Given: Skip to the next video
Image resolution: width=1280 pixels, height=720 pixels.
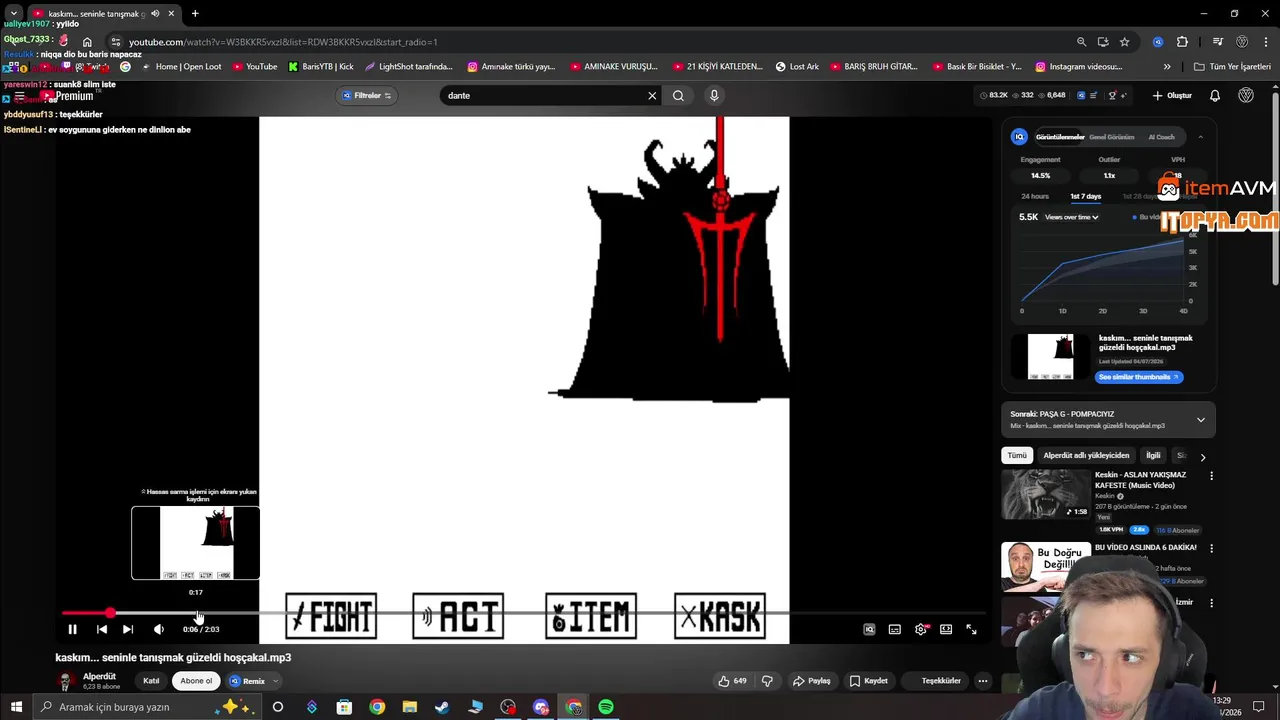Looking at the screenshot, I should coord(128,629).
